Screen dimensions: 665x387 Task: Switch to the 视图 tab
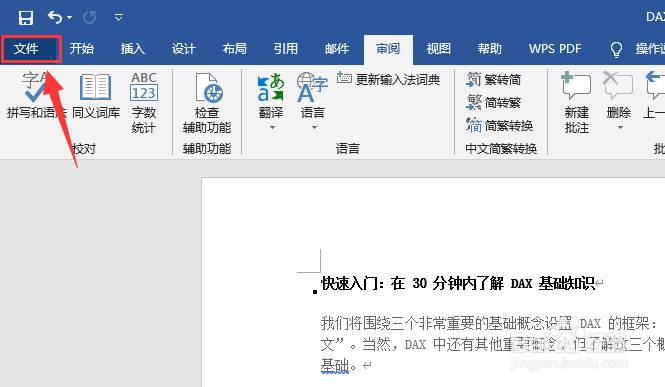pyautogui.click(x=439, y=49)
